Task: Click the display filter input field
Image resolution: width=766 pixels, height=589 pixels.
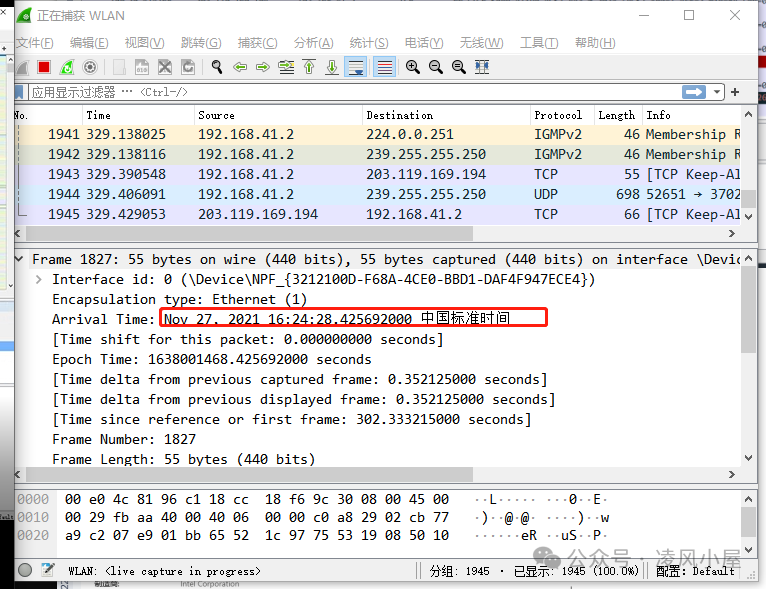Action: [350, 92]
